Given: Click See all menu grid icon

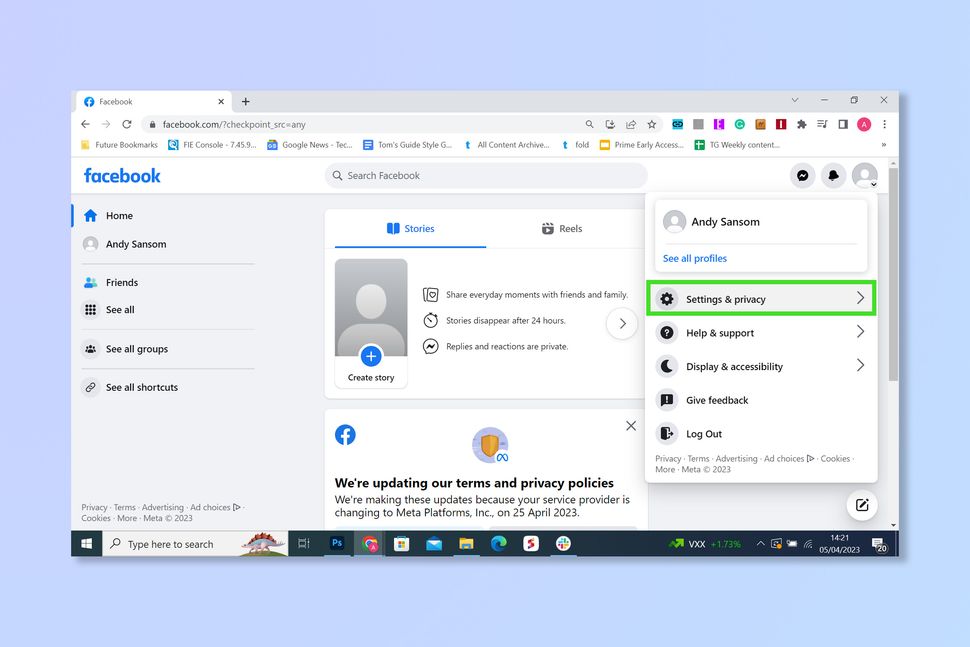Looking at the screenshot, I should 90,309.
